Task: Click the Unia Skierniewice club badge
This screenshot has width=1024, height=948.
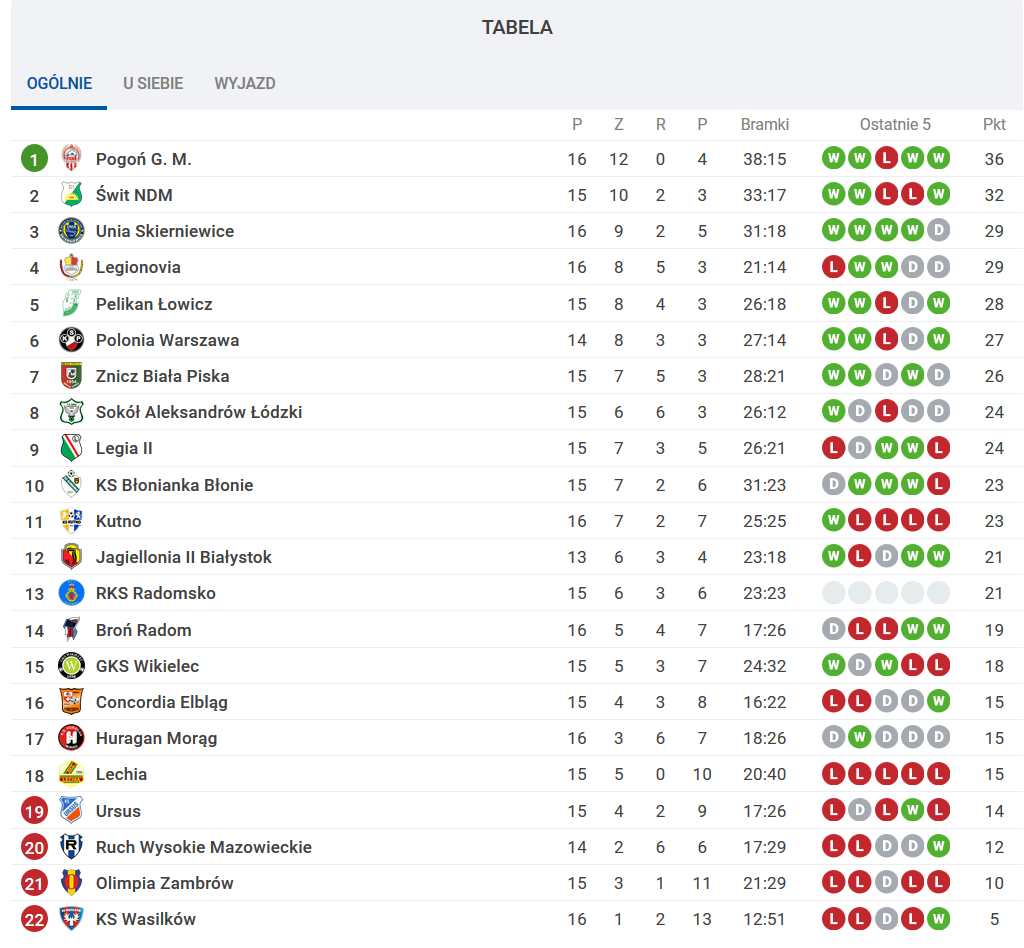Action: click(71, 231)
